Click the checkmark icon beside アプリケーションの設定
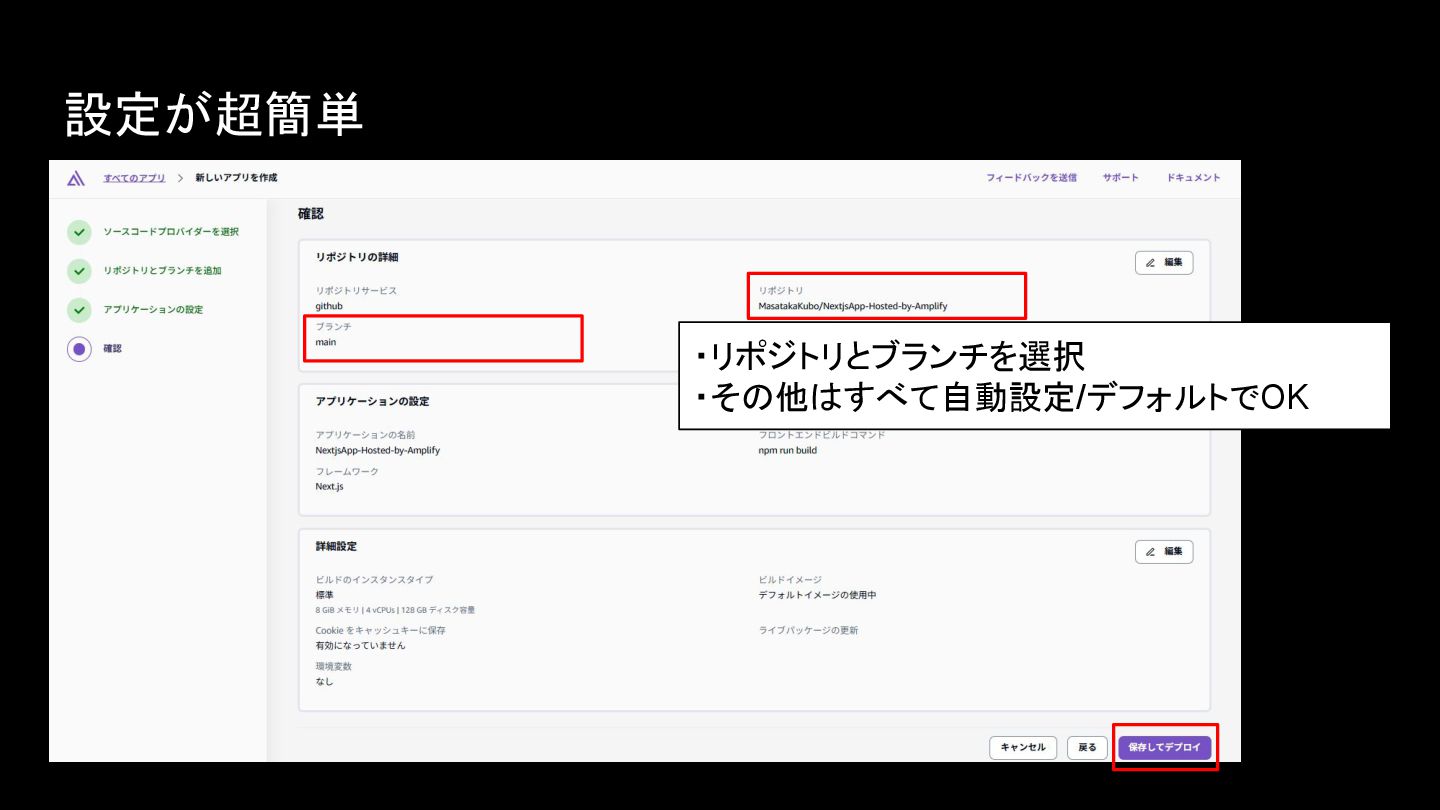1440x810 pixels. click(79, 310)
